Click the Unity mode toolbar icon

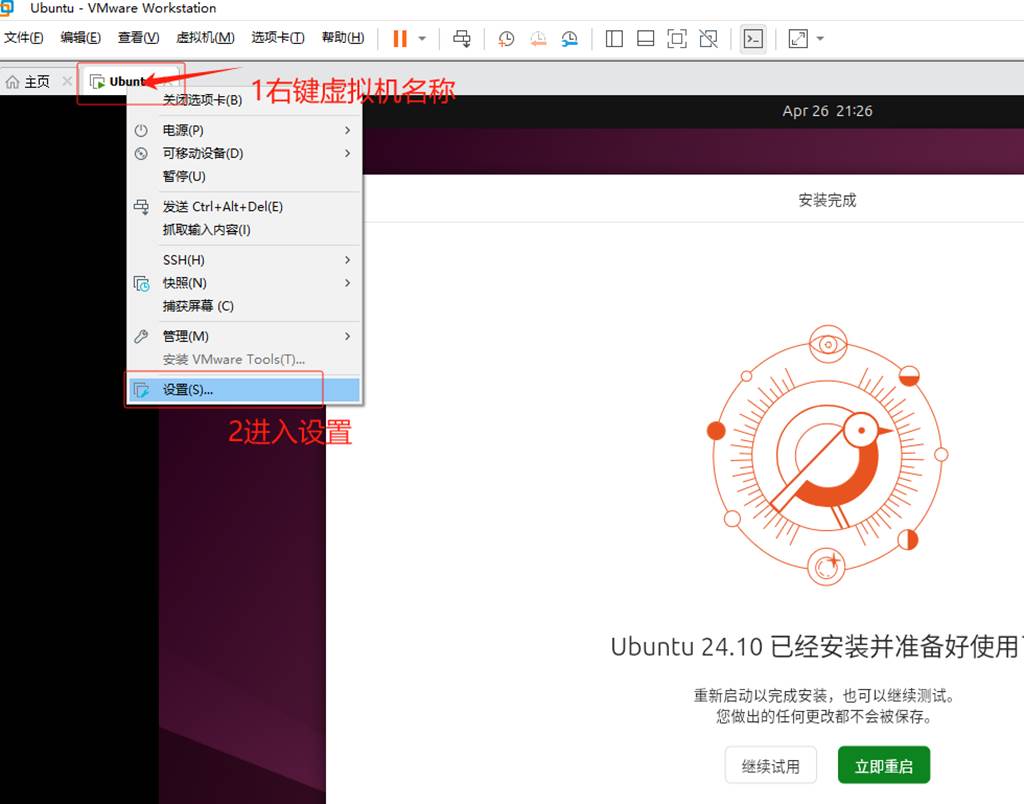(708, 39)
